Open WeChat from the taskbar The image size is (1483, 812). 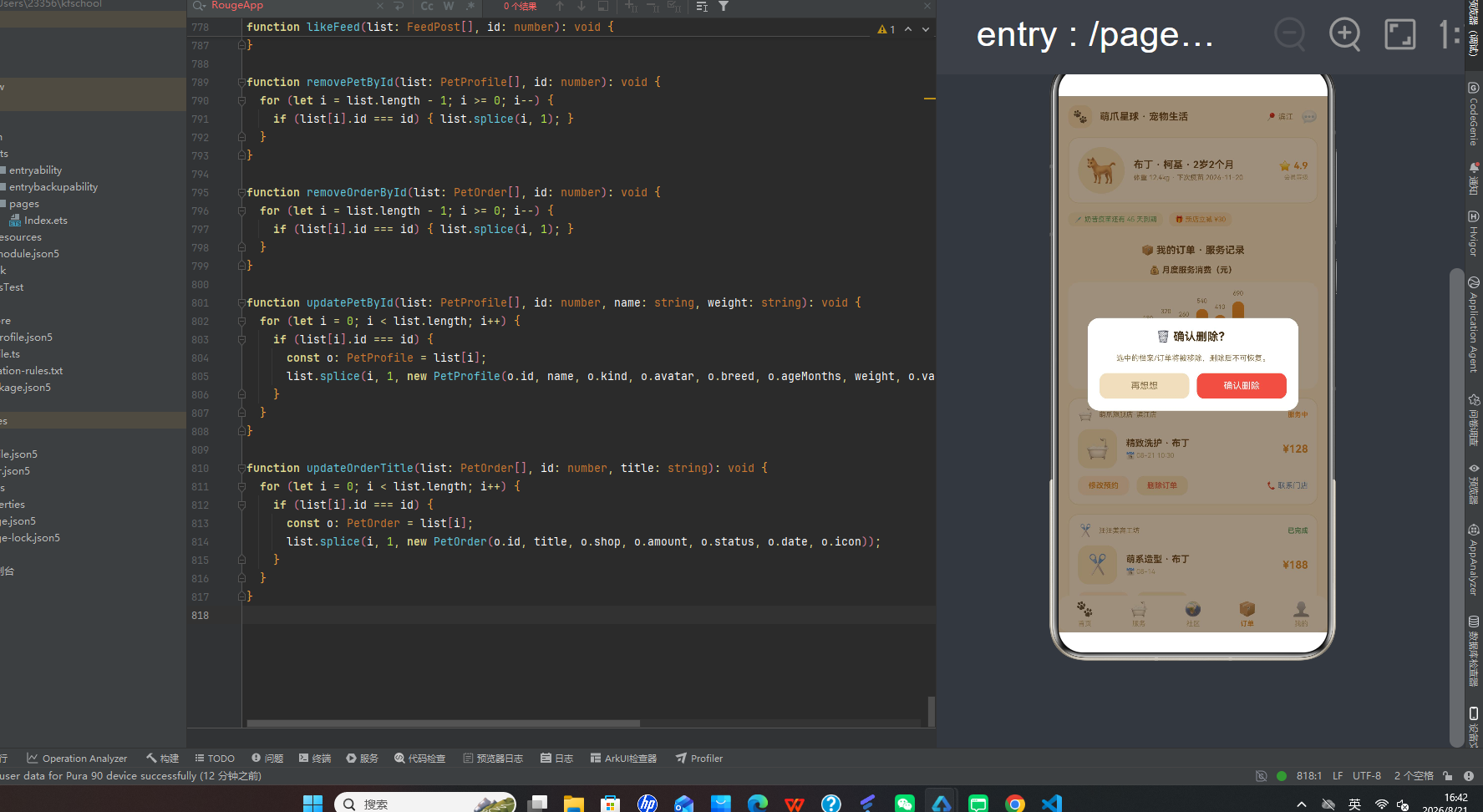pyautogui.click(x=905, y=804)
